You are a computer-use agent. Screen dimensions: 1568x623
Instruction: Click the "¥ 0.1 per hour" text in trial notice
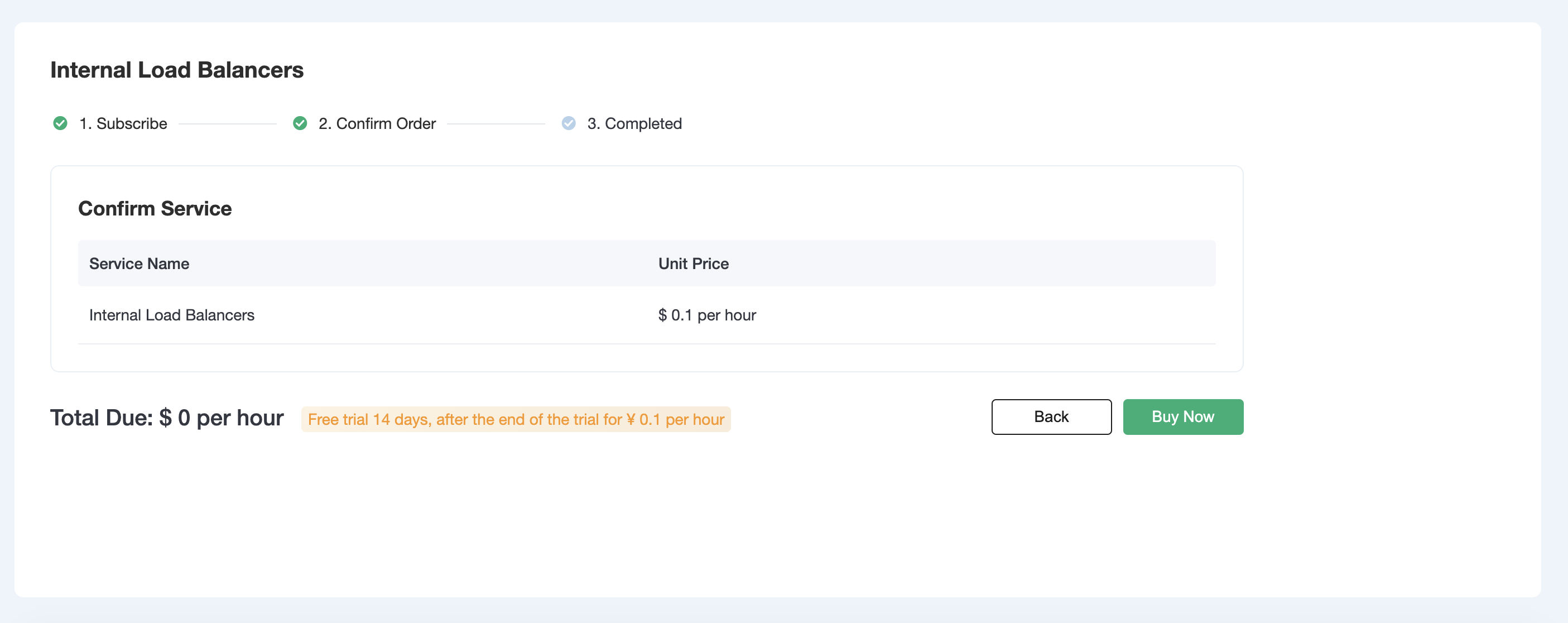click(675, 419)
